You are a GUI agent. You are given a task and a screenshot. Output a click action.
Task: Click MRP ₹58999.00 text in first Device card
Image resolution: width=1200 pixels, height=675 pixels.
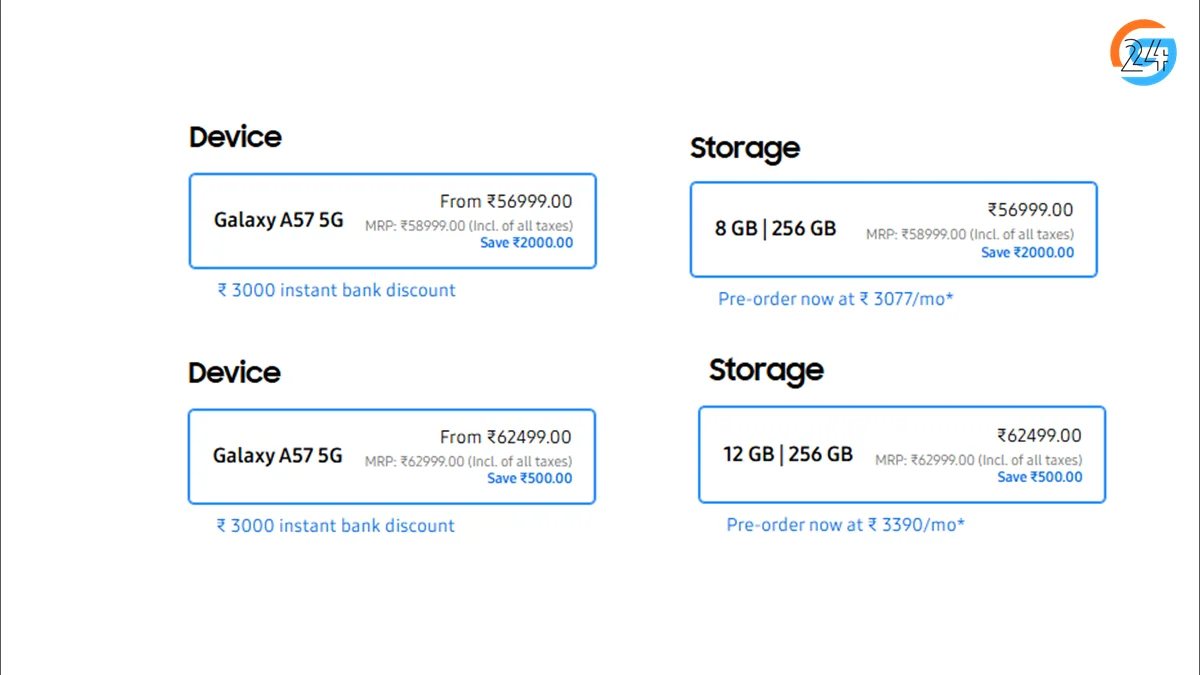click(468, 226)
